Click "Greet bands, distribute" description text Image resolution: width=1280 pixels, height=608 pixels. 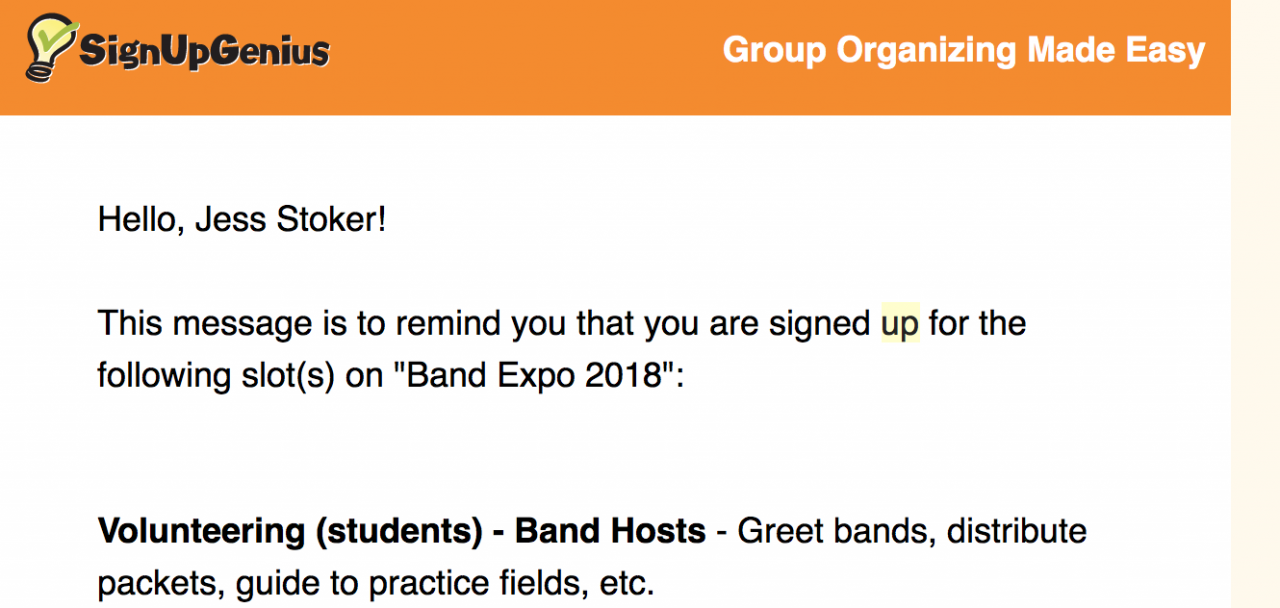[x=911, y=531]
